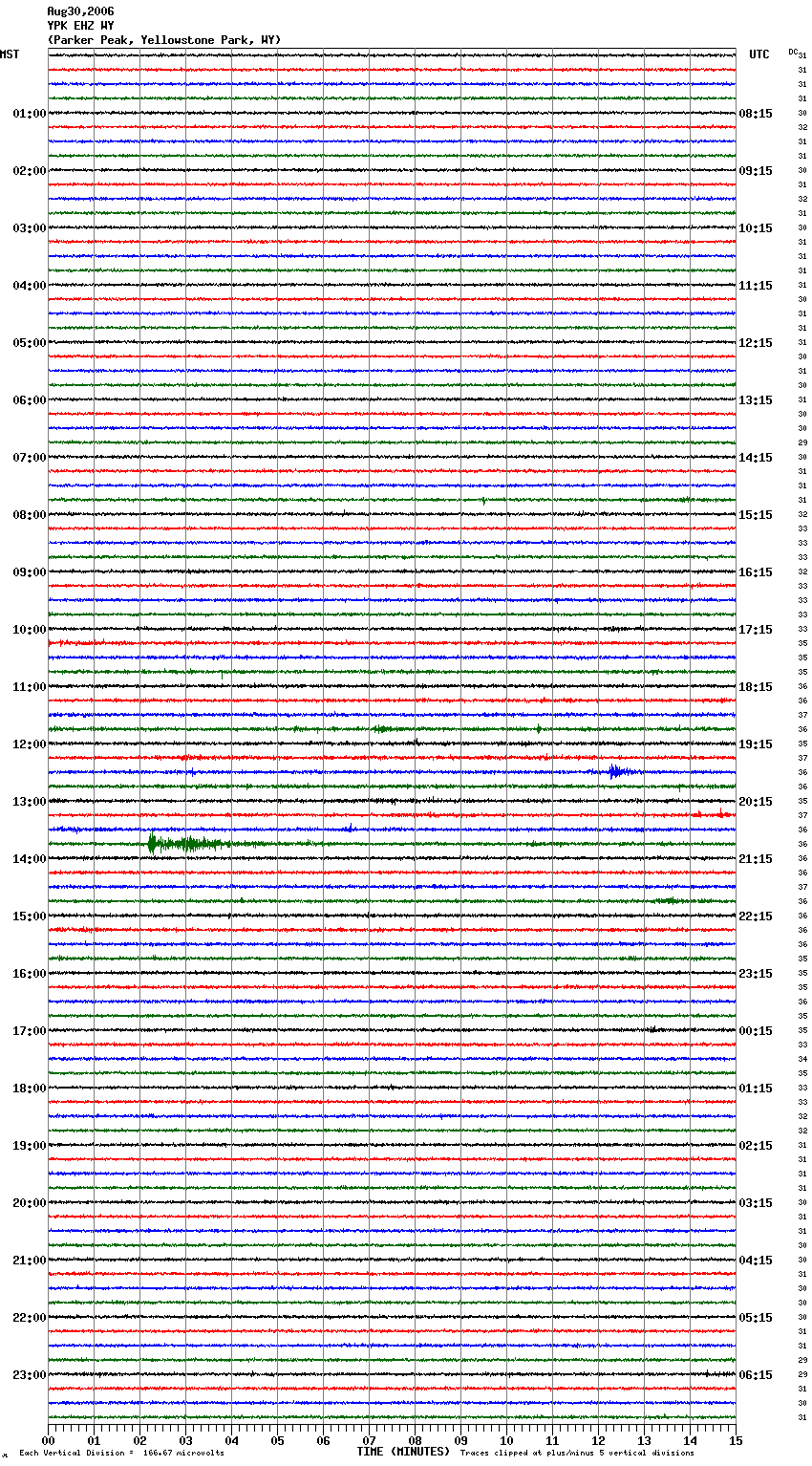812x1466 pixels.
Task: Click minute tick label 00 on the axis
Action: [49, 1440]
